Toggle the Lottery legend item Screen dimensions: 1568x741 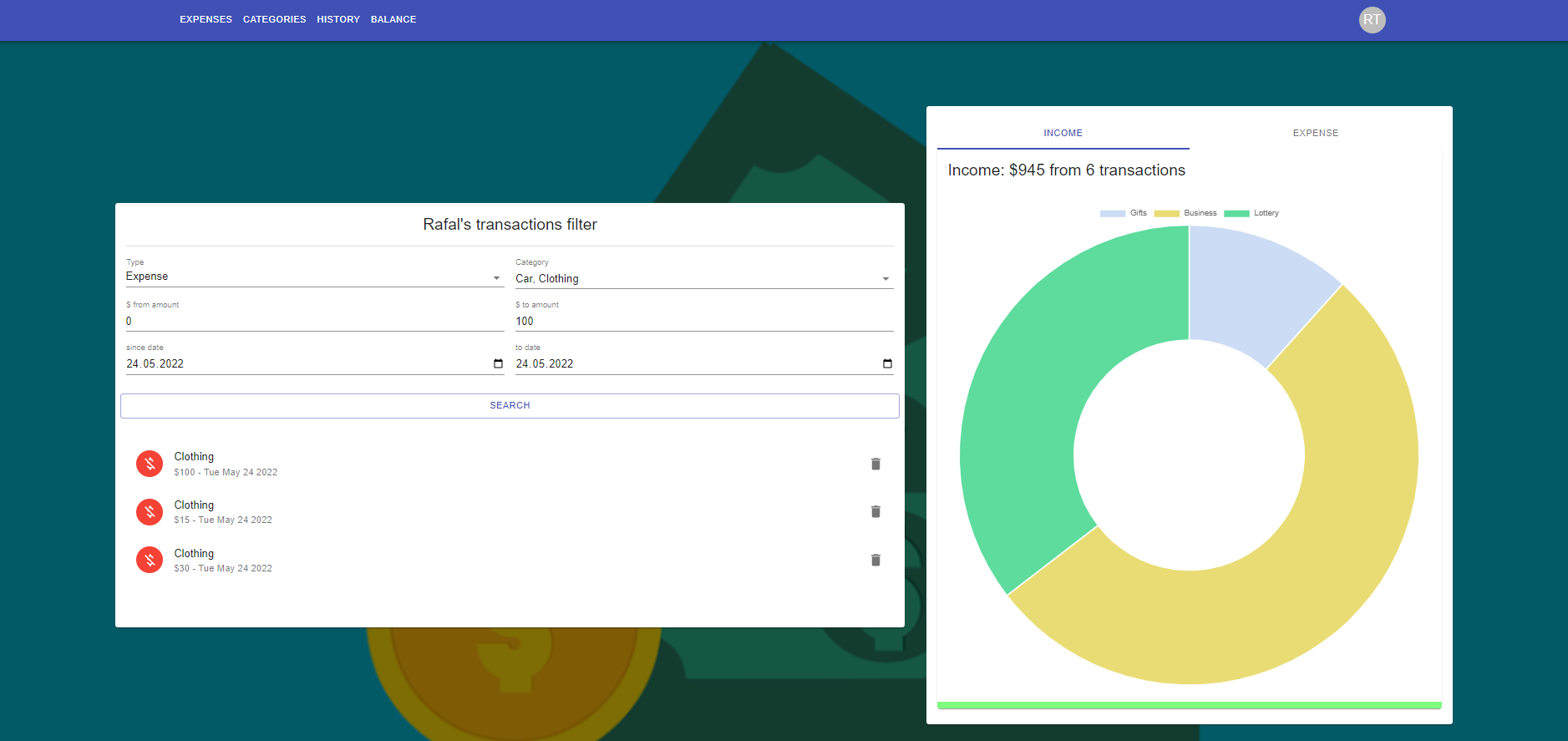click(1251, 213)
